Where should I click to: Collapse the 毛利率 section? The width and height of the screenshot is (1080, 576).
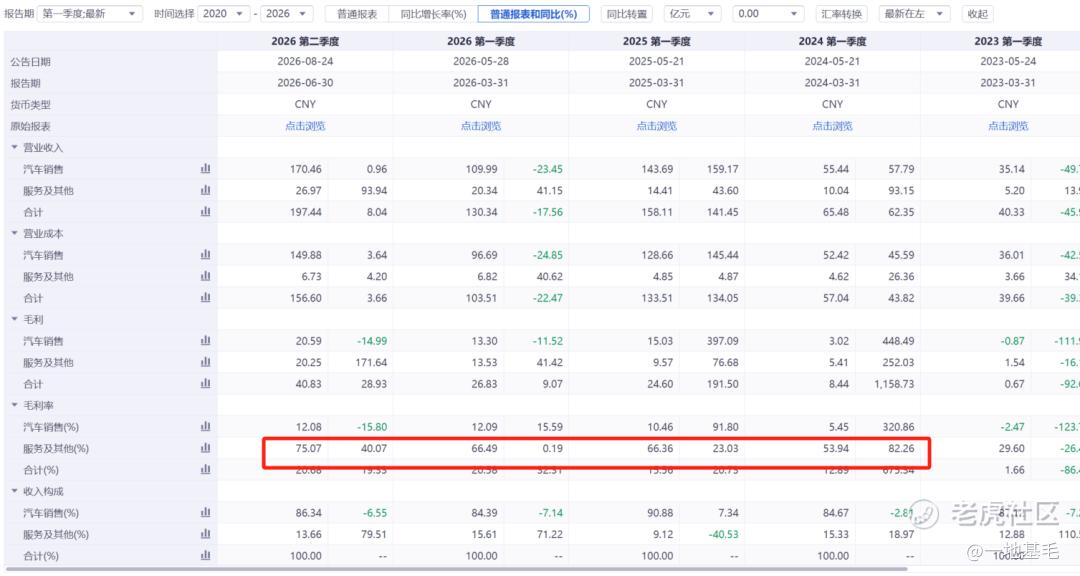pos(14,405)
